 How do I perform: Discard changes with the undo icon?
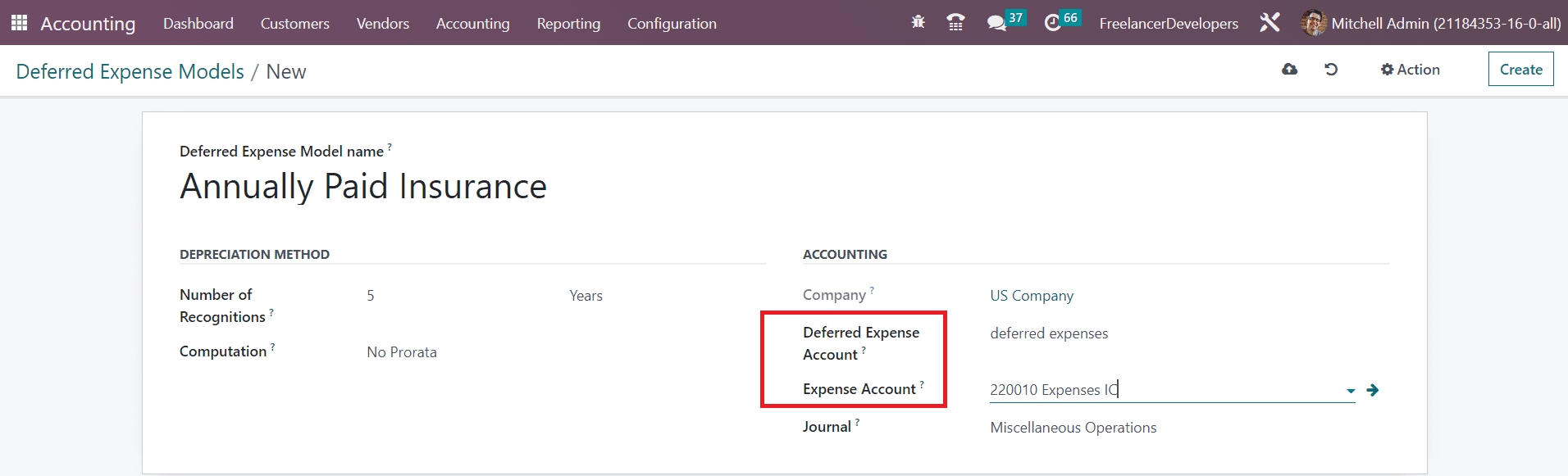pos(1331,70)
